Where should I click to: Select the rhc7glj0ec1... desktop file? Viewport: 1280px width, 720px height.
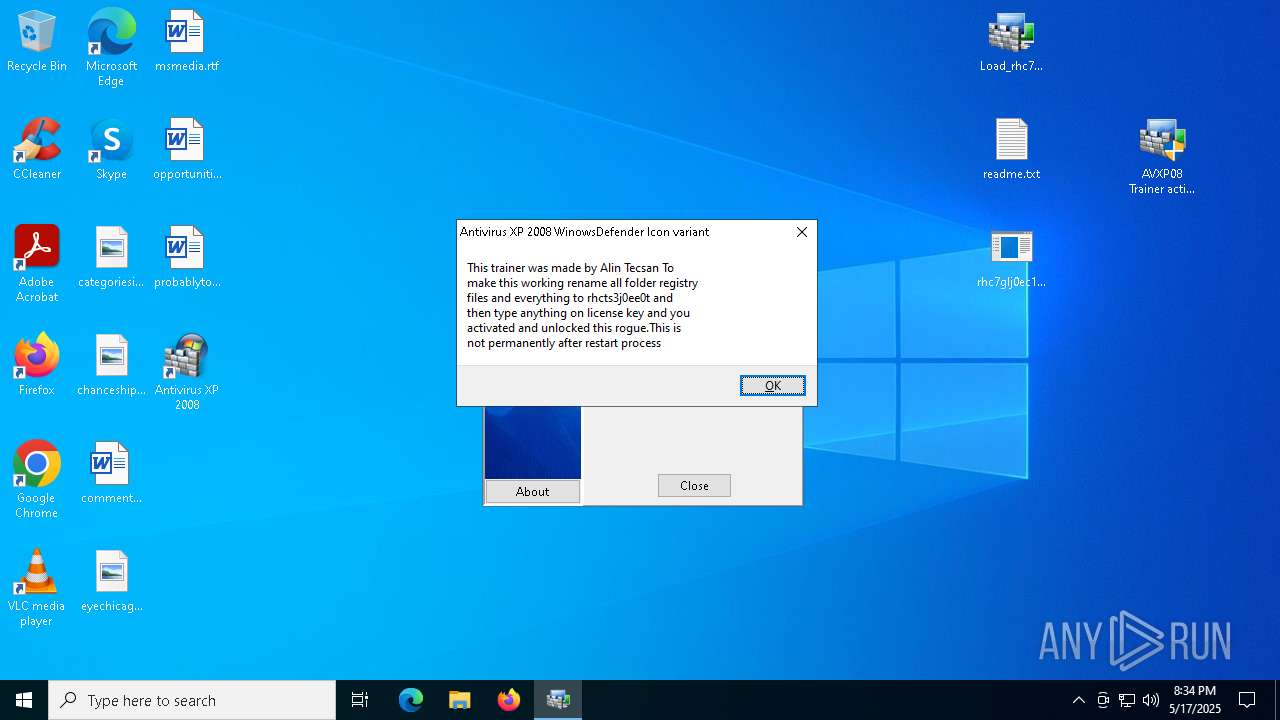1011,258
